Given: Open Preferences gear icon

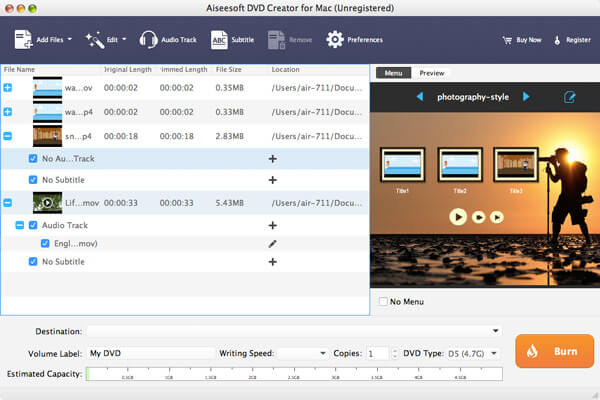Looking at the screenshot, I should coord(335,39).
